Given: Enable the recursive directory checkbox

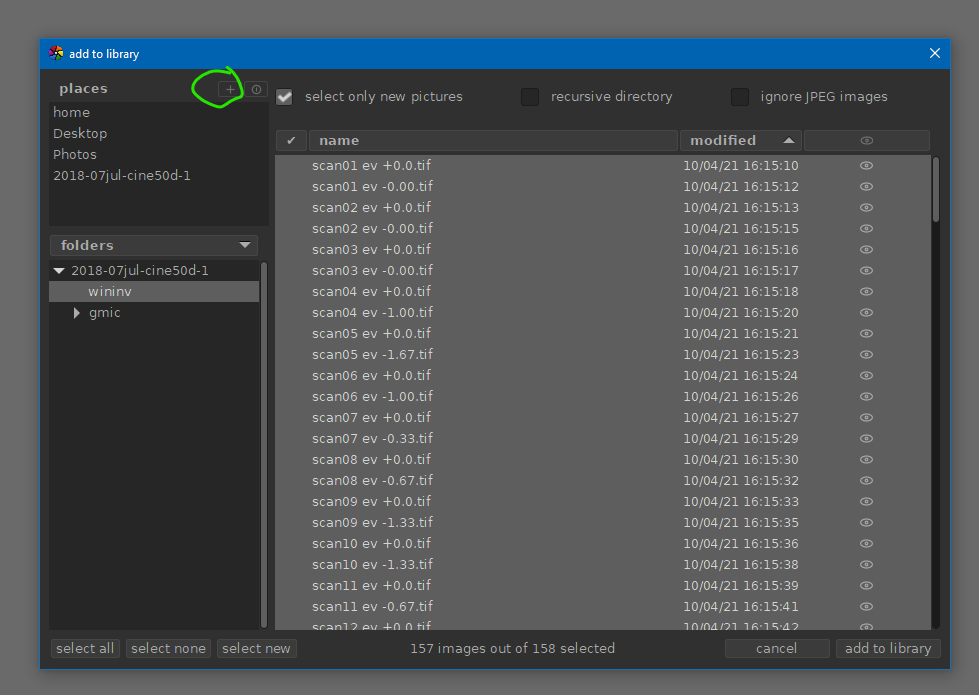Looking at the screenshot, I should (x=530, y=97).
